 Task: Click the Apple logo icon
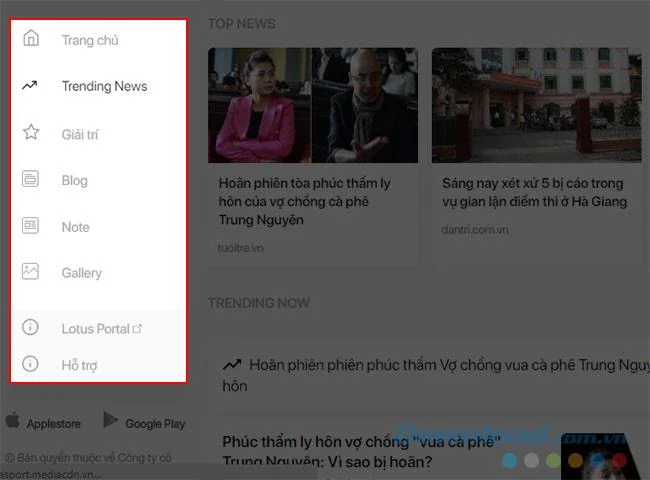tap(13, 420)
